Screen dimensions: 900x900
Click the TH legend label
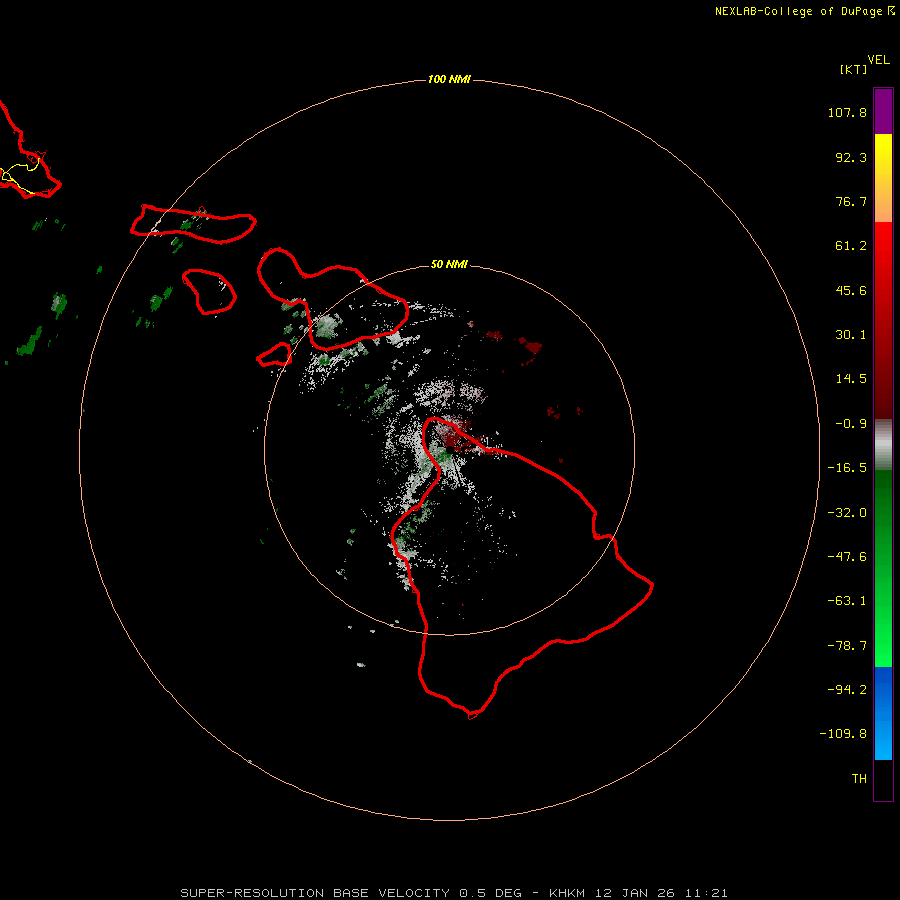859,778
